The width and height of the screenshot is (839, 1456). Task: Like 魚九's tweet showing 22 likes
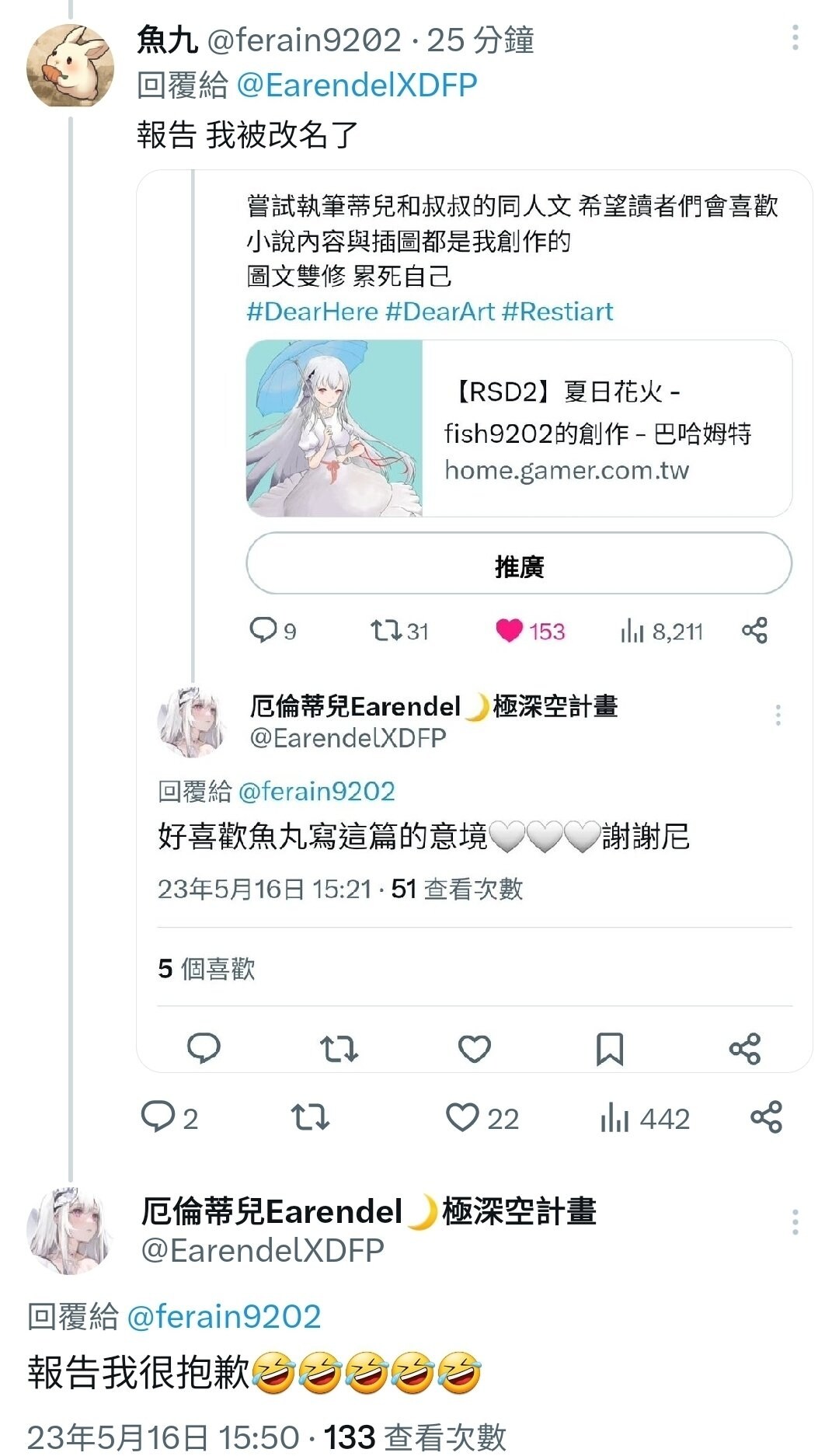[x=482, y=1118]
